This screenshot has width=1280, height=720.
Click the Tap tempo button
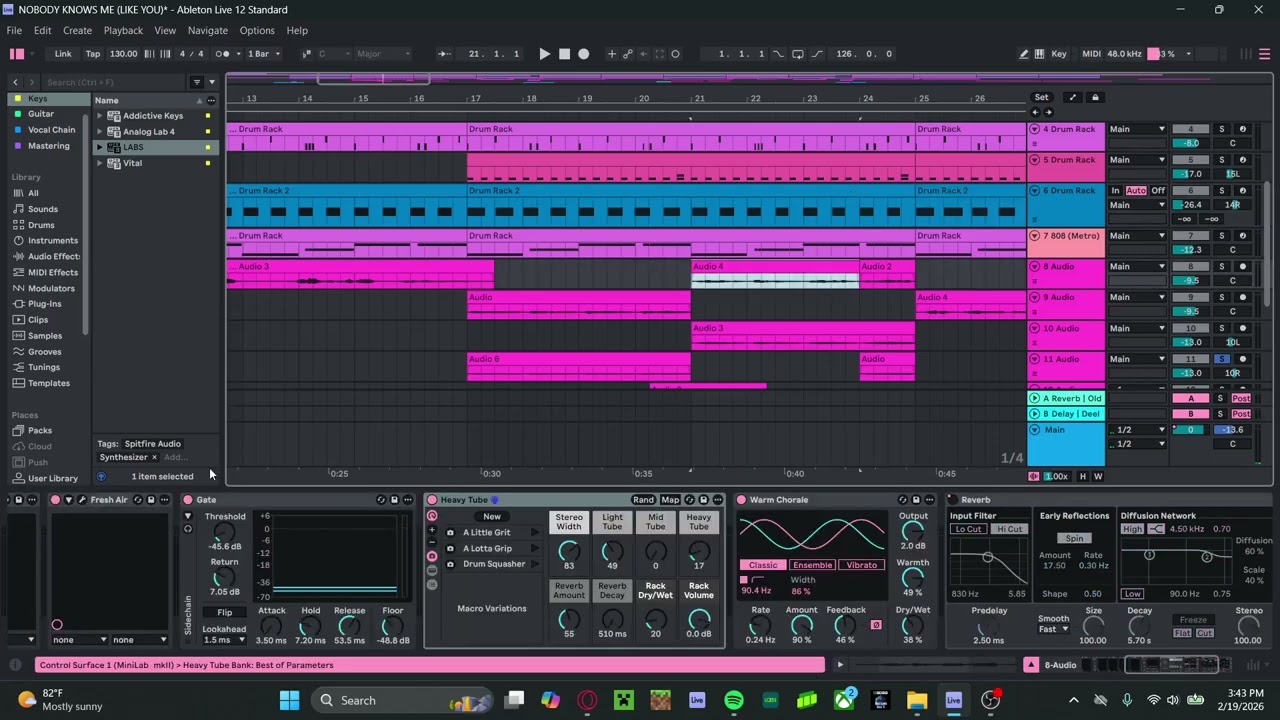pyautogui.click(x=93, y=54)
